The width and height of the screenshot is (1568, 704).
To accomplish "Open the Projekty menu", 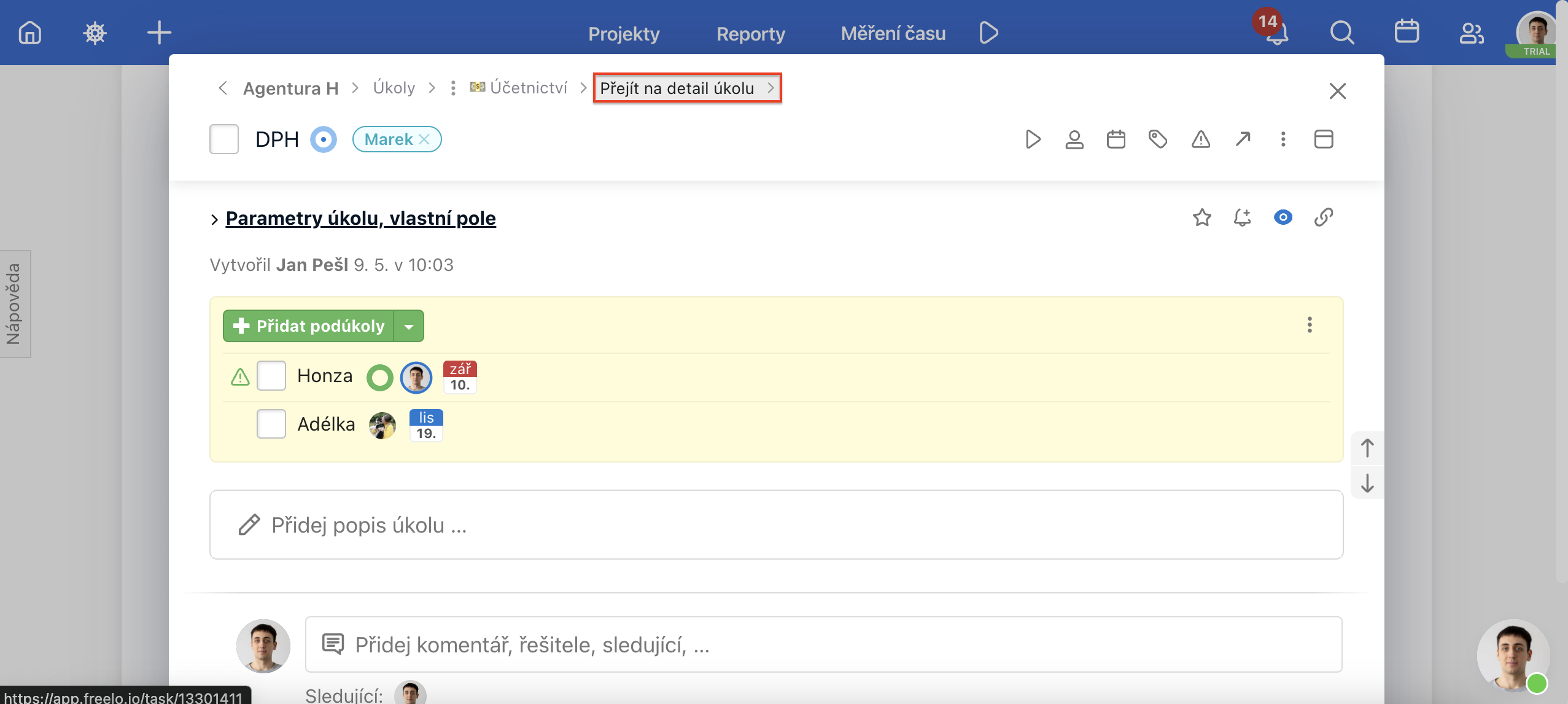I will point(624,33).
